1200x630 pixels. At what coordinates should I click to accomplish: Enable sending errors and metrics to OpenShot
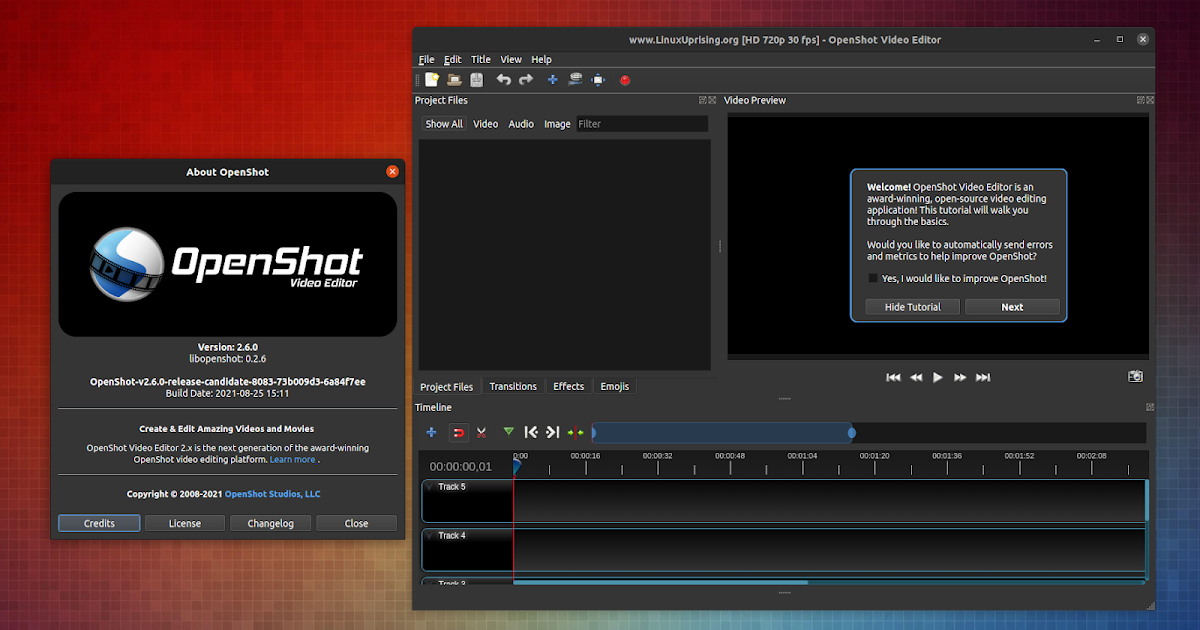[x=873, y=278]
